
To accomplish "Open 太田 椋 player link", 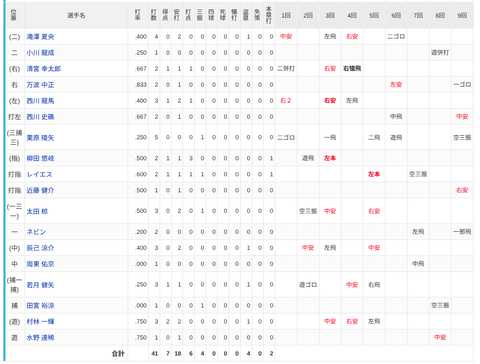I will coord(37,211).
